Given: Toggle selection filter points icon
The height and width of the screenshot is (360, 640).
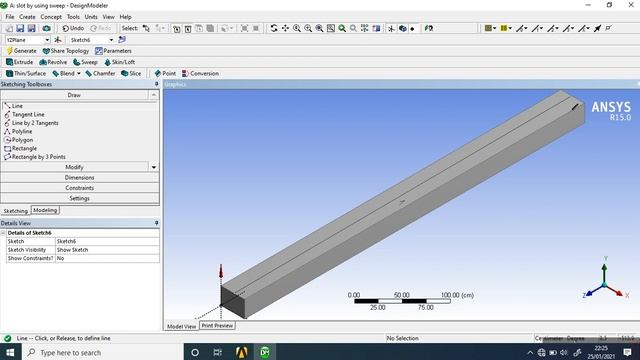Looking at the screenshot, I should [176, 29].
